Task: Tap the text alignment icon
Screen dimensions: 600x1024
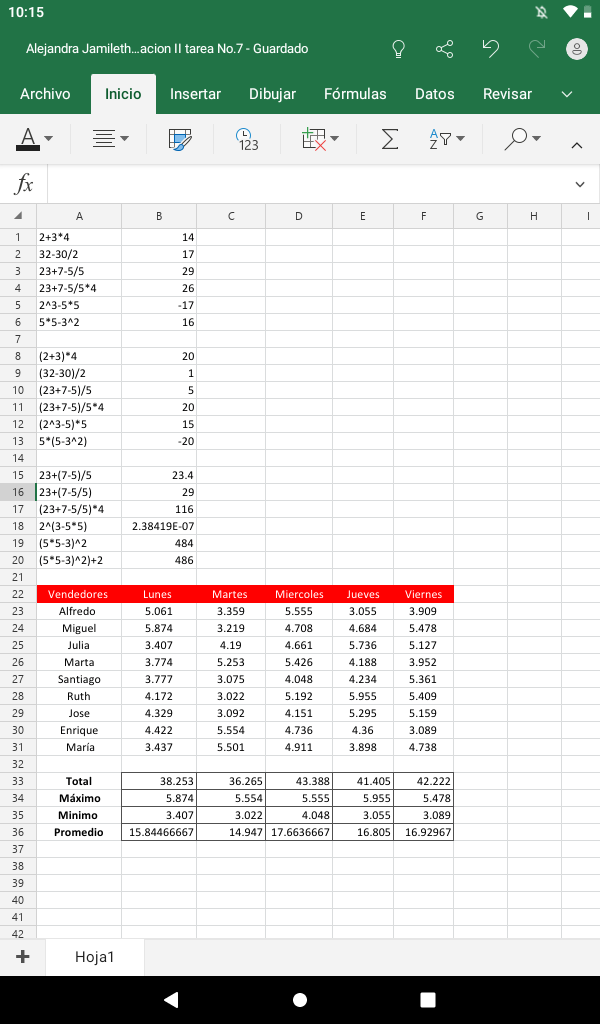Action: pos(104,138)
